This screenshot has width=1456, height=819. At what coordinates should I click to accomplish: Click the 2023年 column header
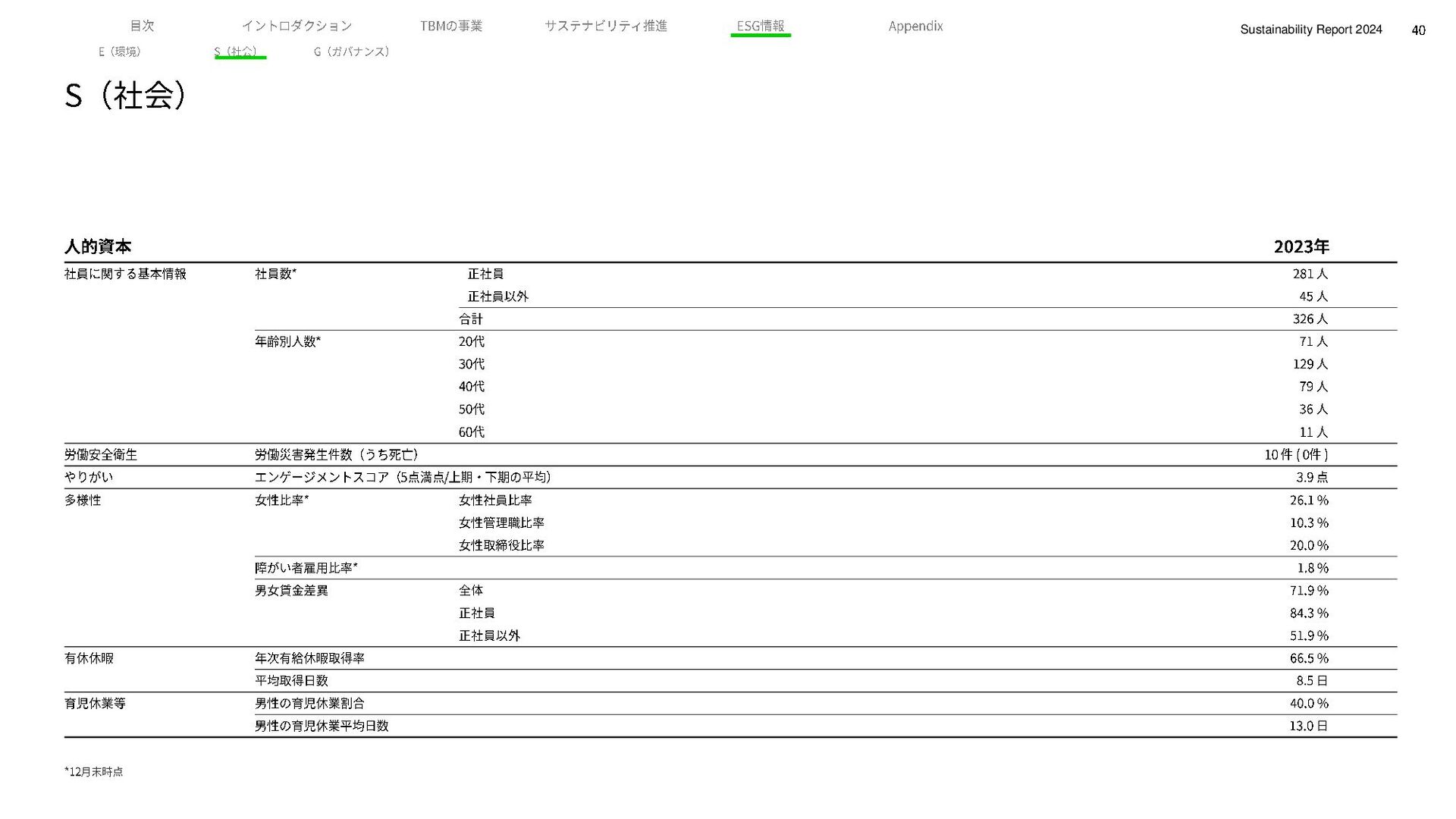[x=1301, y=246]
